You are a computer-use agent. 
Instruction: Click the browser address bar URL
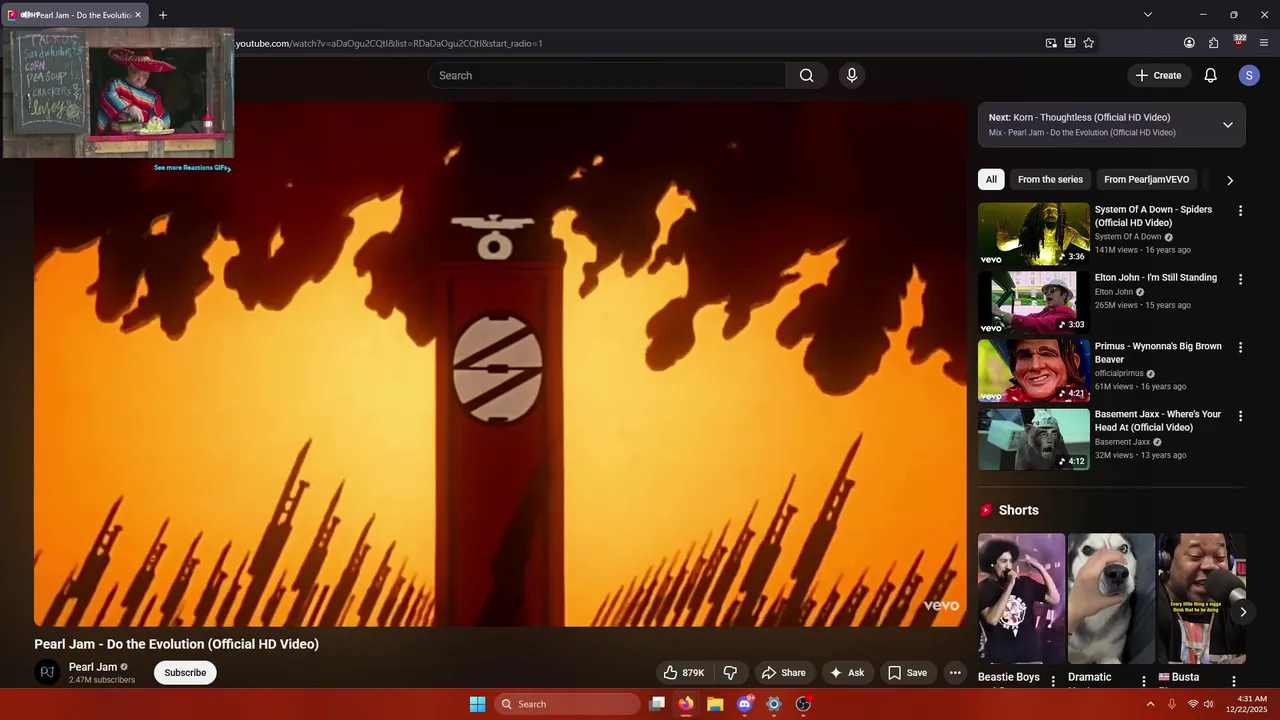[390, 43]
